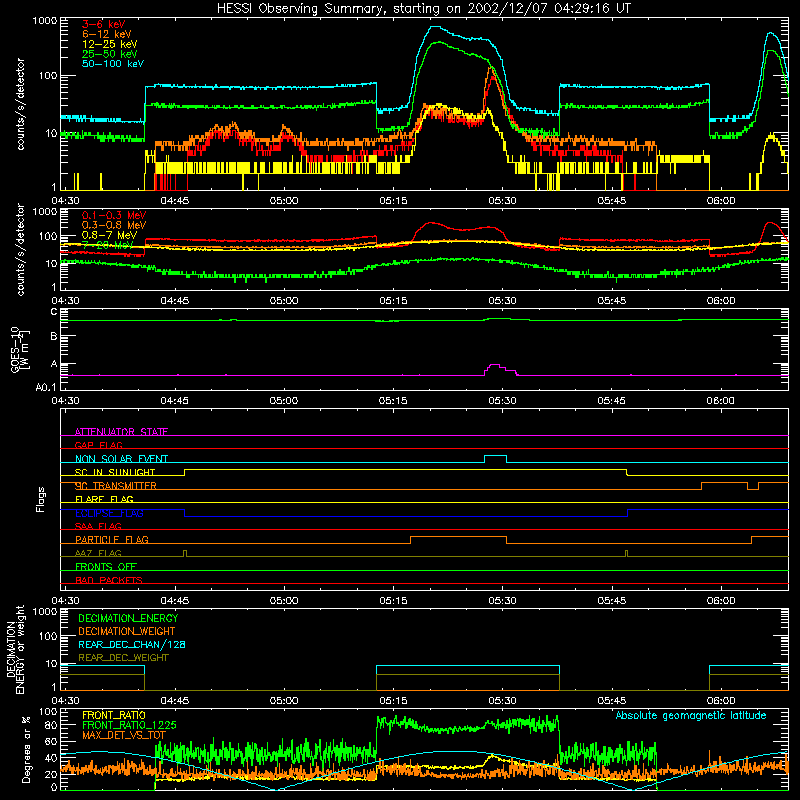The image size is (800, 800).
Task: Select the PARTICLE_FLAG label
Action: coord(112,539)
